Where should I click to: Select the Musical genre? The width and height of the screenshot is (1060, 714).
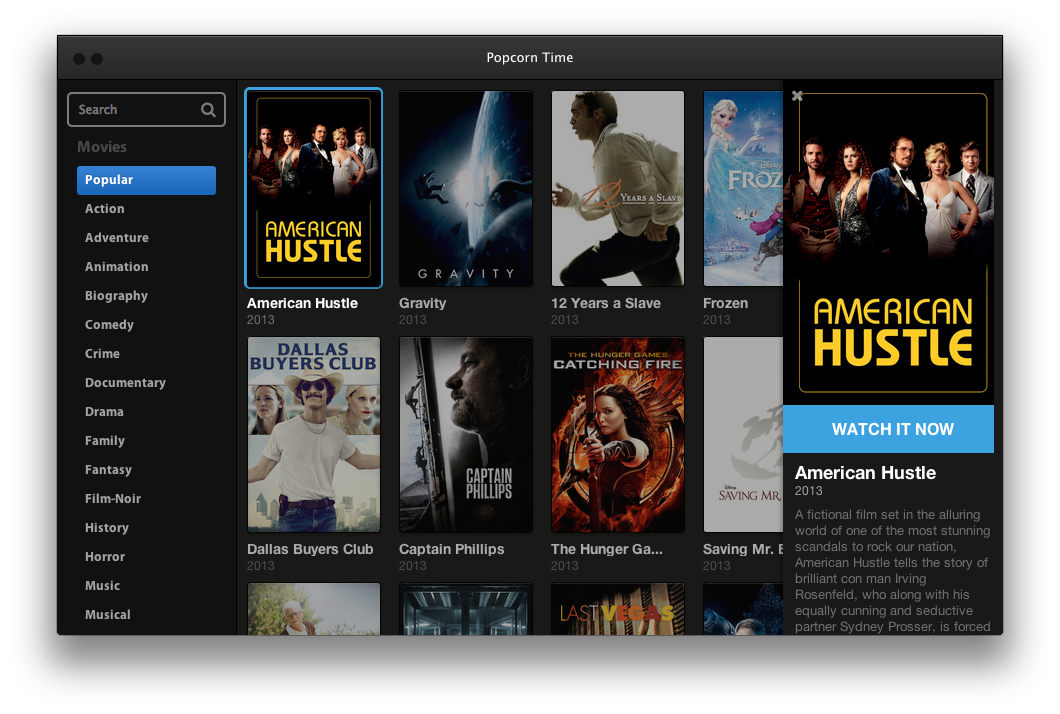coord(107,615)
